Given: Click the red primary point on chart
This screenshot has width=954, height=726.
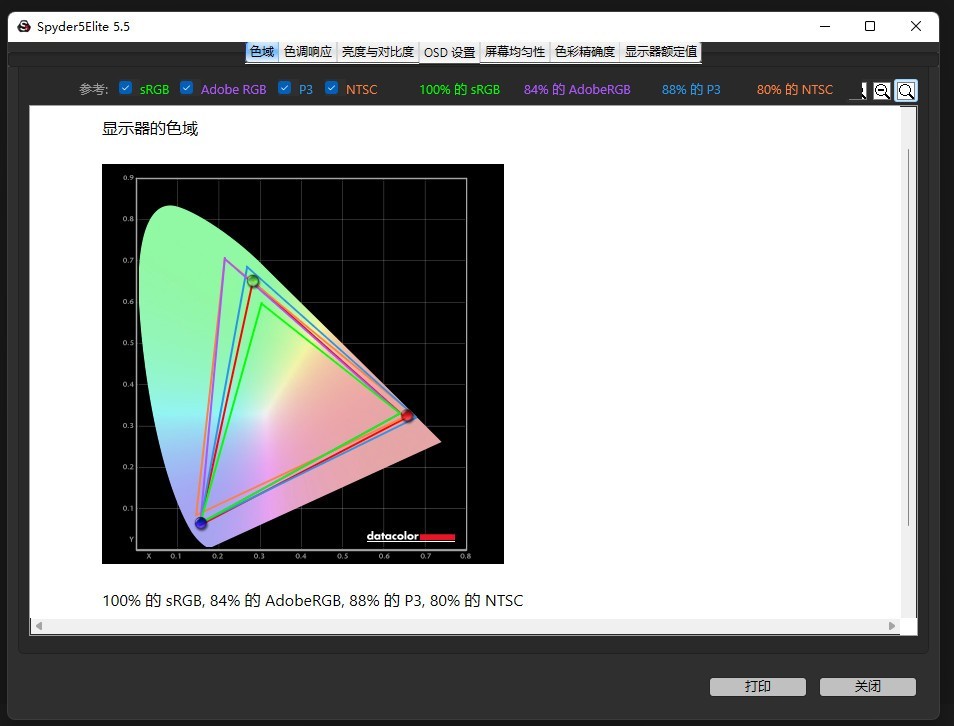Looking at the screenshot, I should coord(407,416).
